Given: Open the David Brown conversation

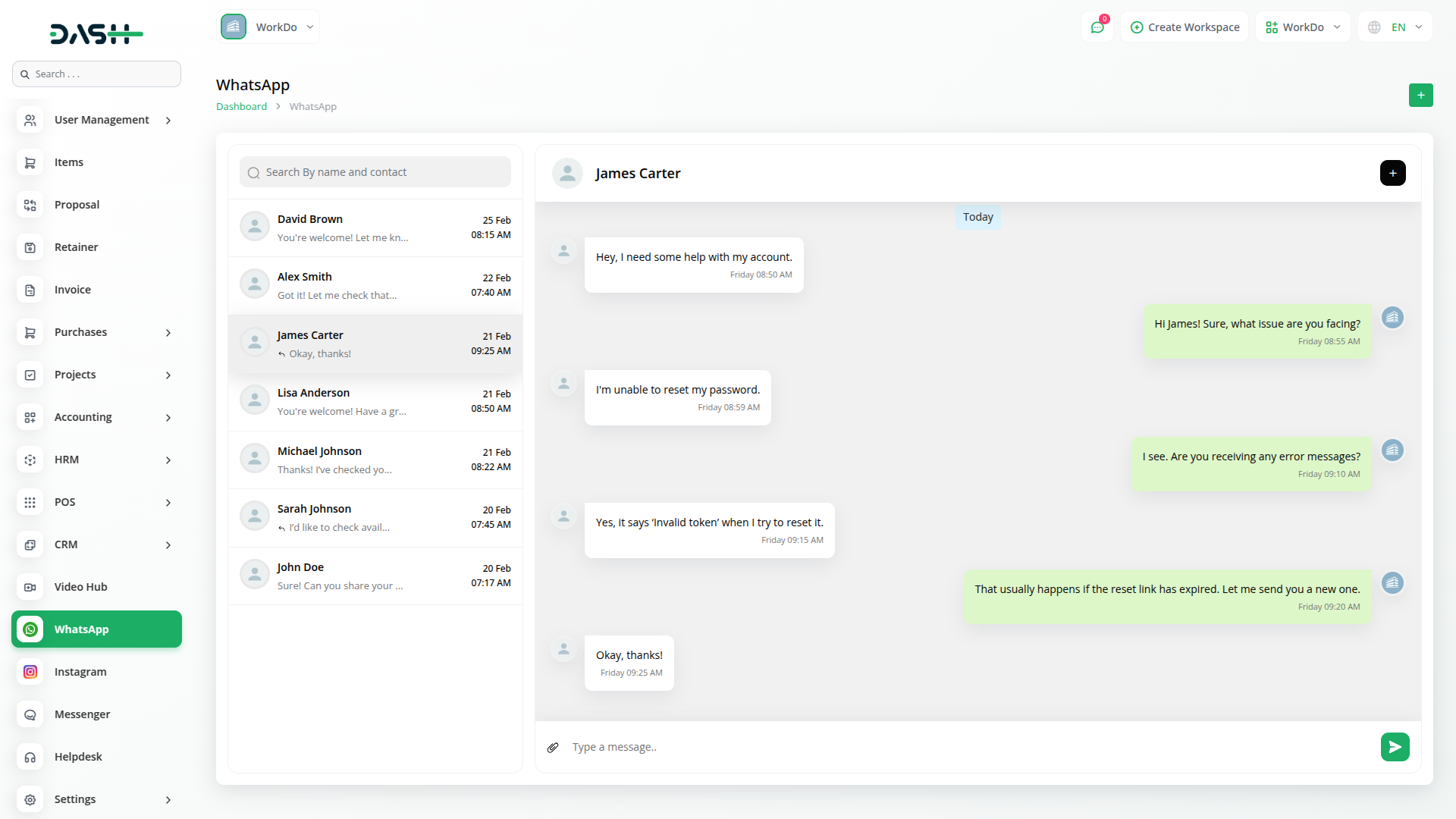Looking at the screenshot, I should coord(375,227).
